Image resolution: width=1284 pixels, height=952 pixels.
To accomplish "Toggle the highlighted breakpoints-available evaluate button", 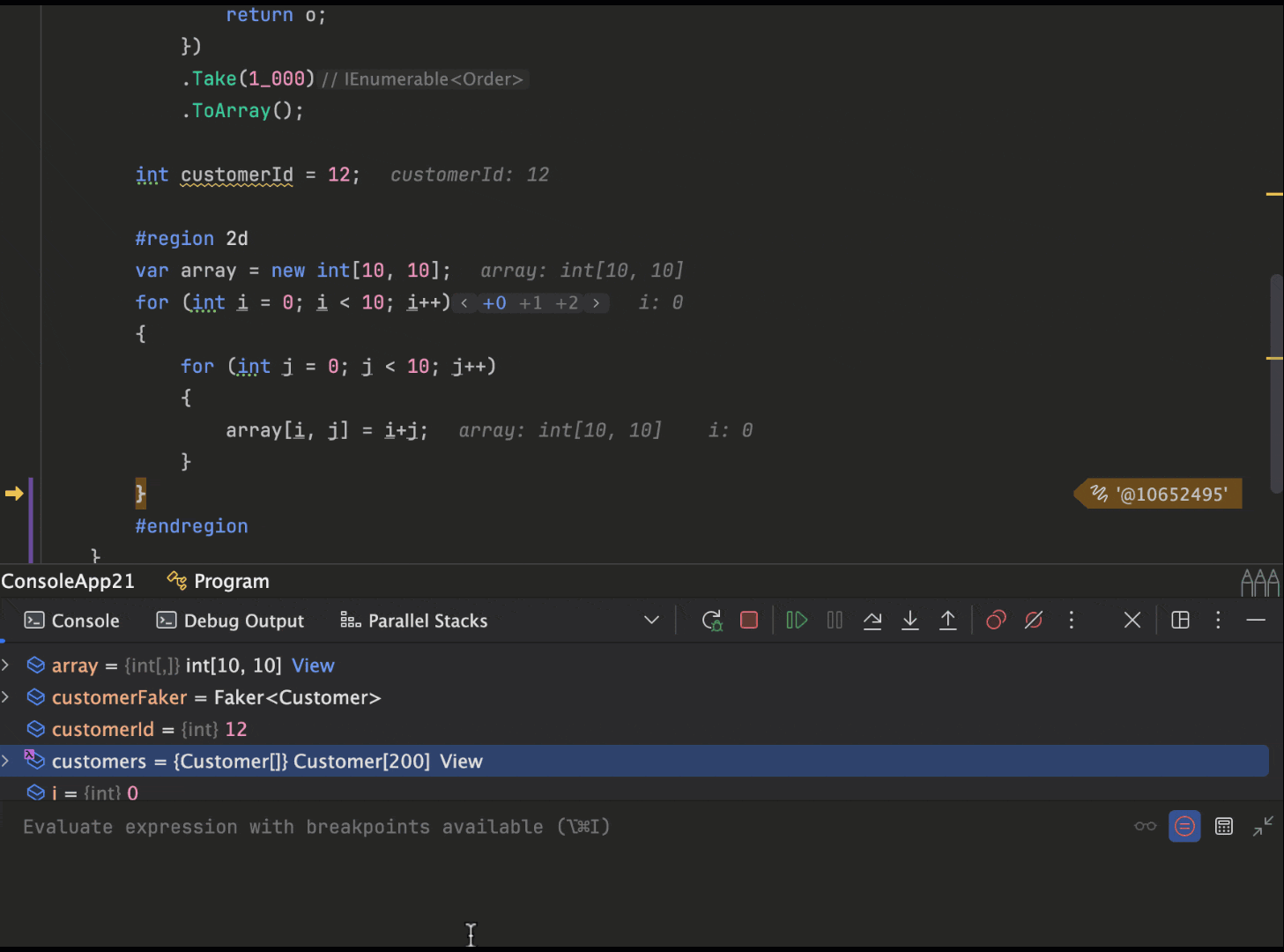I will [1184, 827].
